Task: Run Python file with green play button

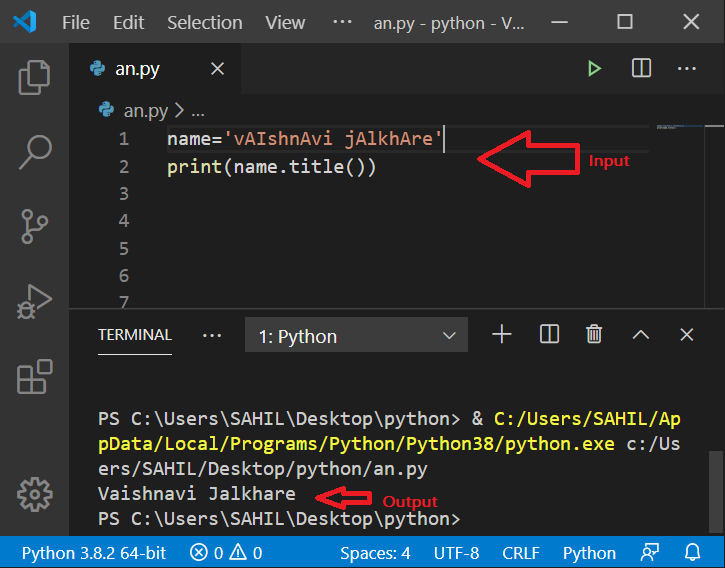Action: click(594, 69)
